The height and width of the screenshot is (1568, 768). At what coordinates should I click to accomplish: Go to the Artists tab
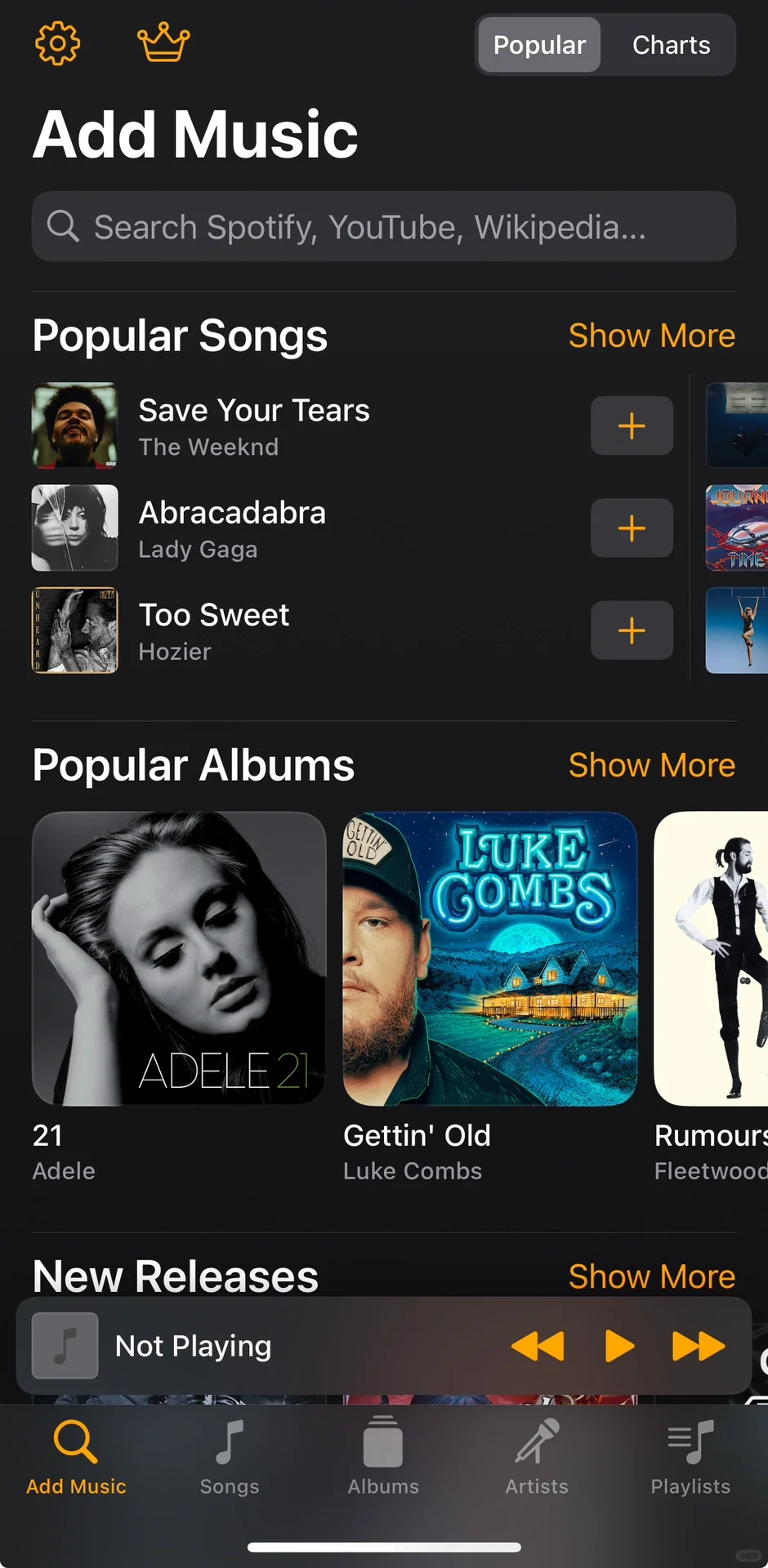click(537, 1458)
